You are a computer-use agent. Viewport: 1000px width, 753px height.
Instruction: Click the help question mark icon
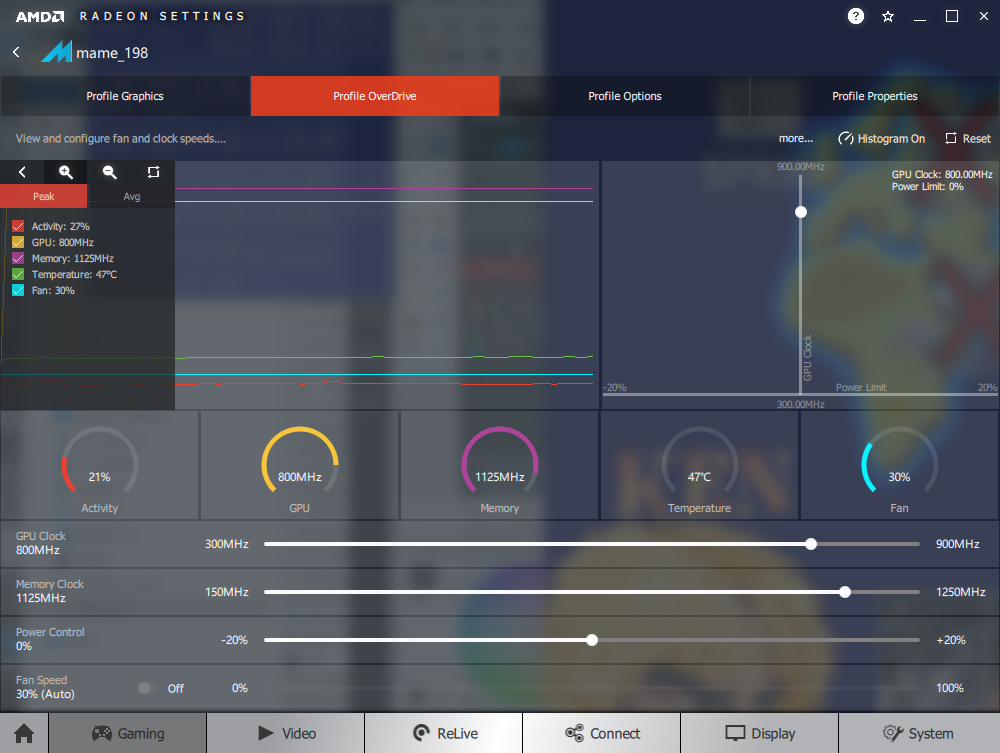pos(856,16)
